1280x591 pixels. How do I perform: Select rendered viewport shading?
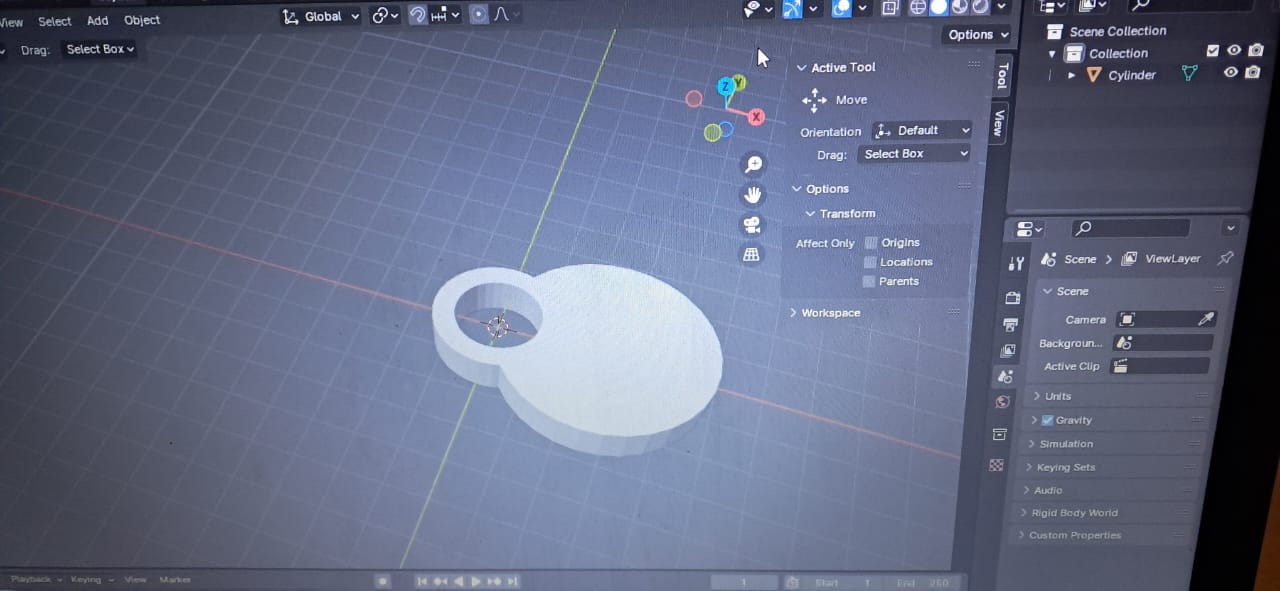click(979, 7)
